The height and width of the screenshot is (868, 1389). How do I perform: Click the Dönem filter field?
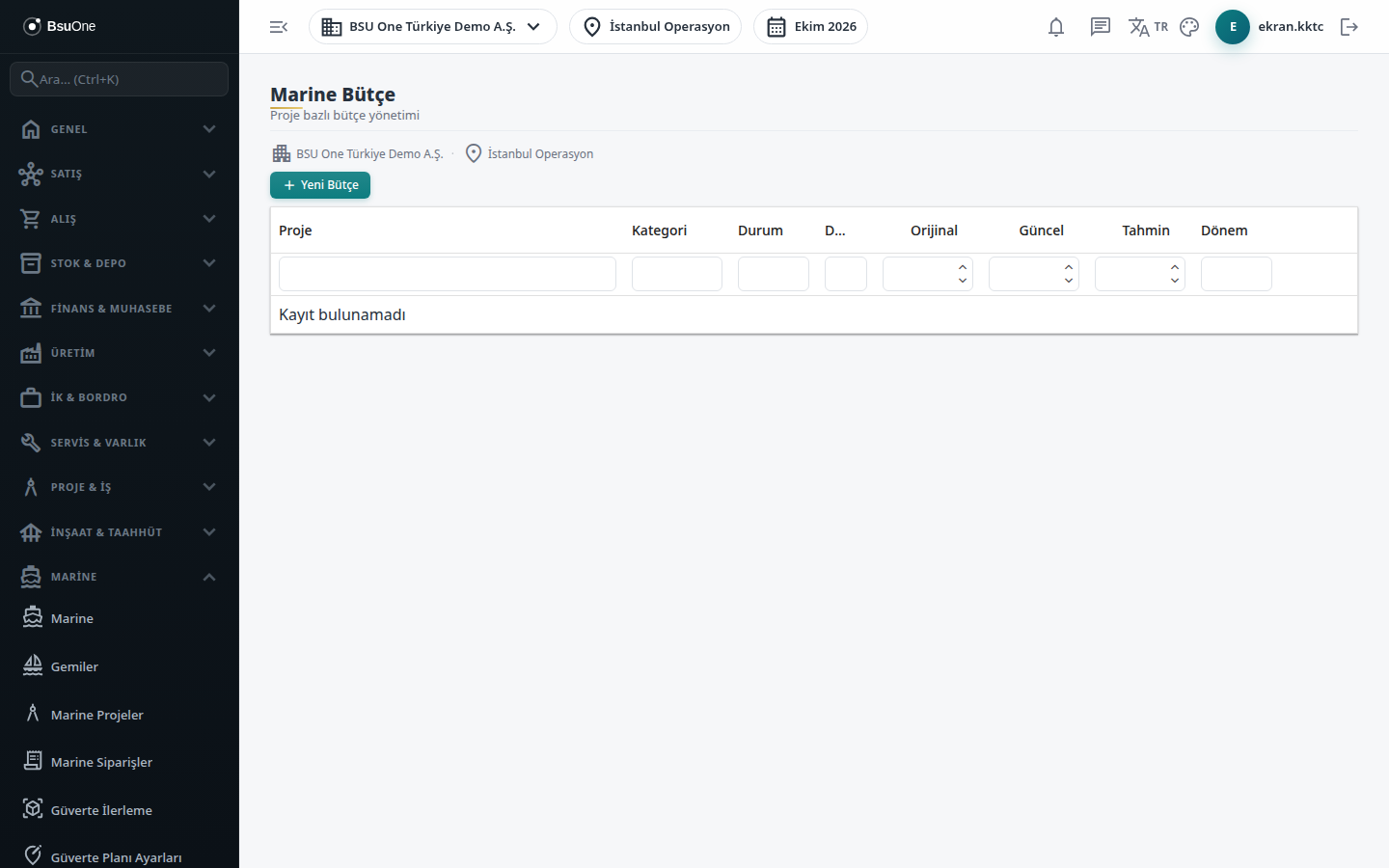(x=1237, y=274)
